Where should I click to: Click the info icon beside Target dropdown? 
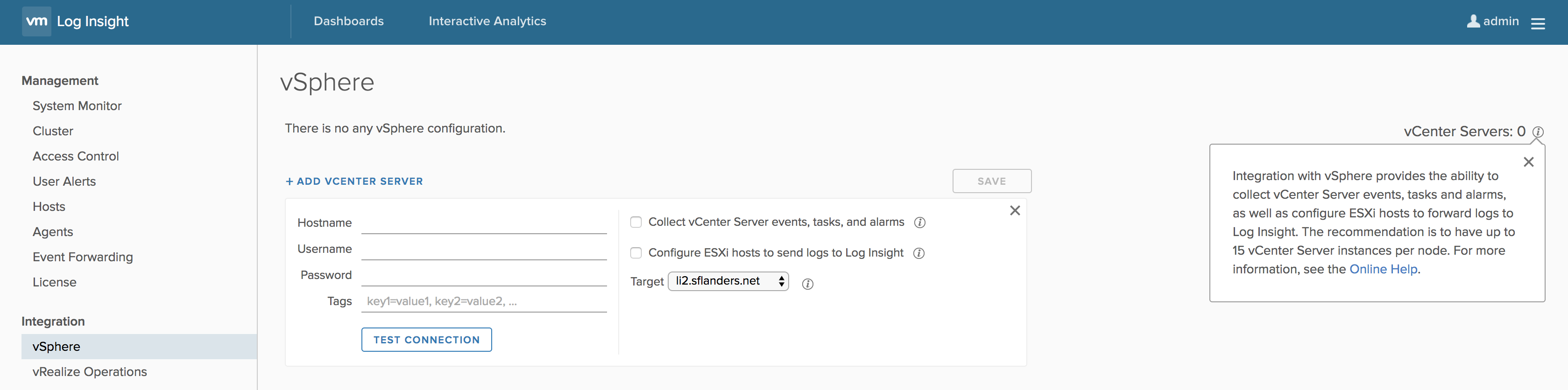(808, 284)
